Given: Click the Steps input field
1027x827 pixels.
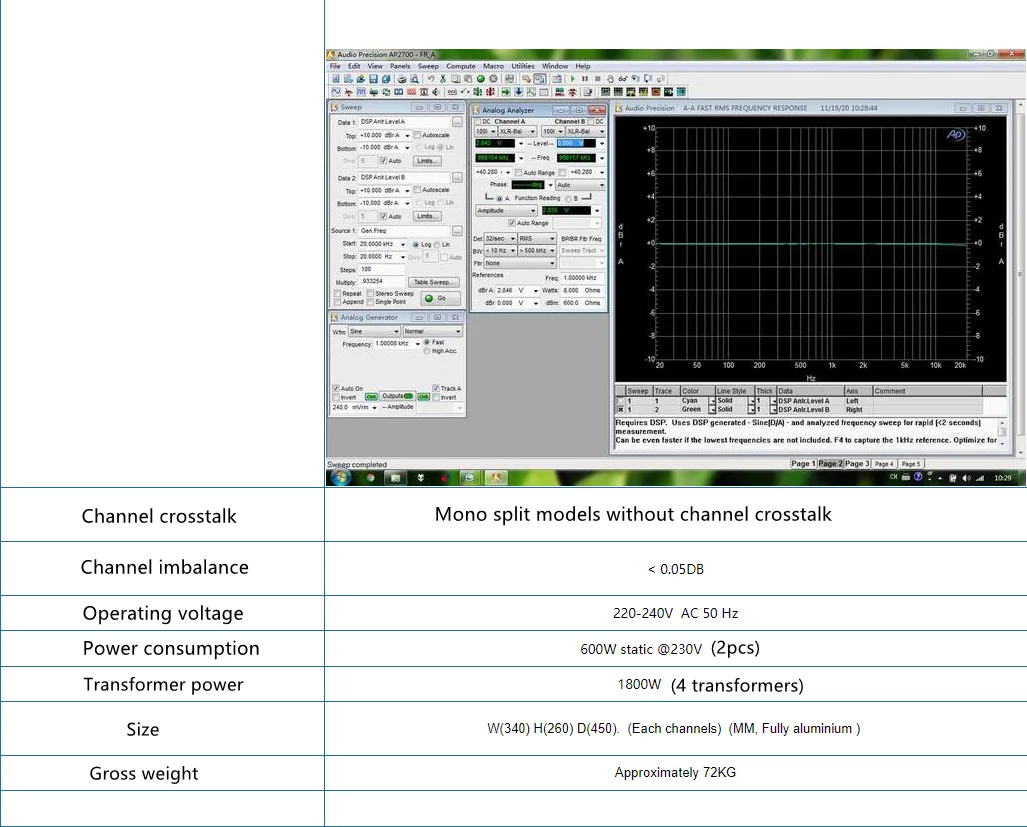Looking at the screenshot, I should click(381, 269).
